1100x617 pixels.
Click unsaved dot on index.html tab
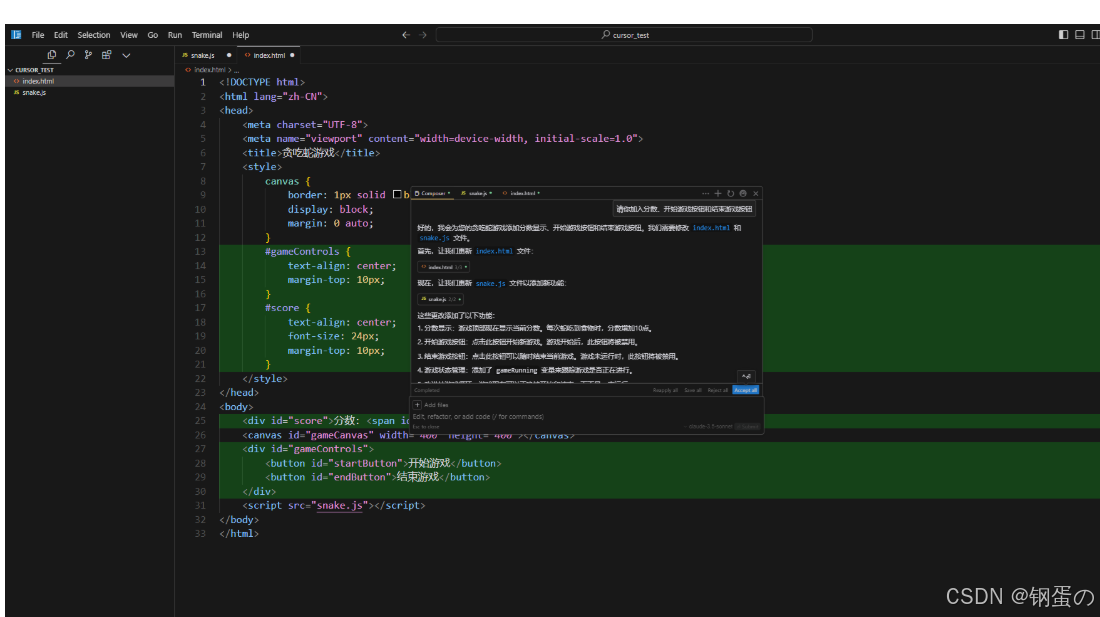(293, 55)
